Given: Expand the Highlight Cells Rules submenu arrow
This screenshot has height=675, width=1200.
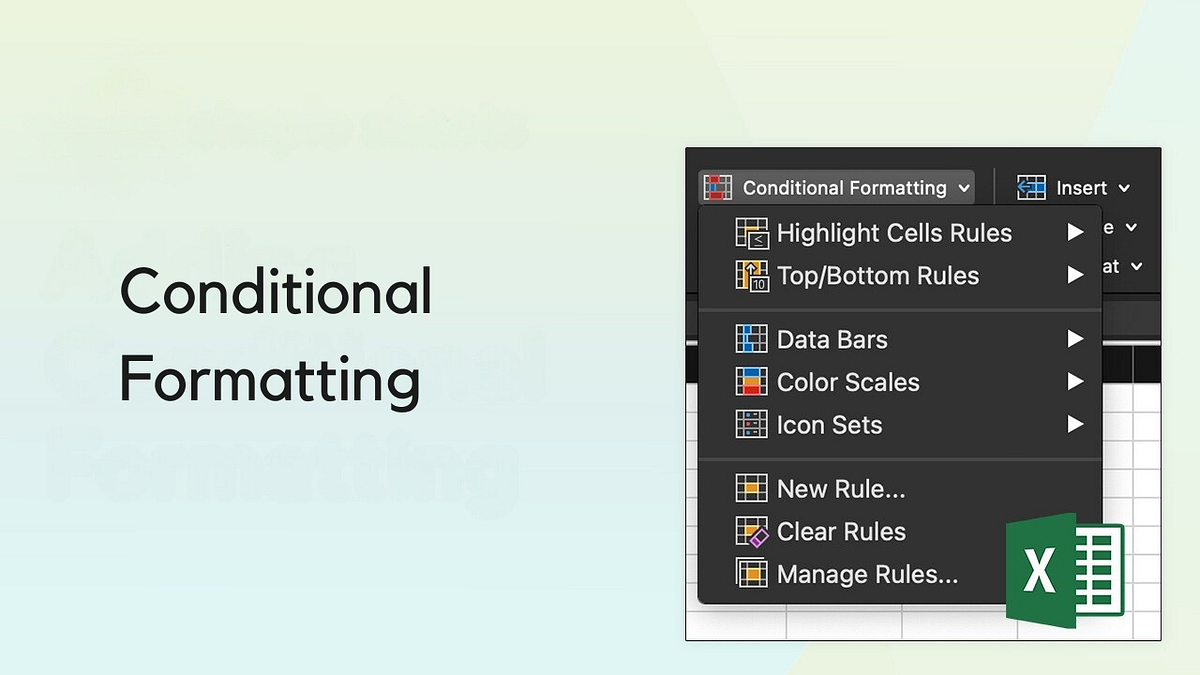Looking at the screenshot, I should (x=1077, y=232).
